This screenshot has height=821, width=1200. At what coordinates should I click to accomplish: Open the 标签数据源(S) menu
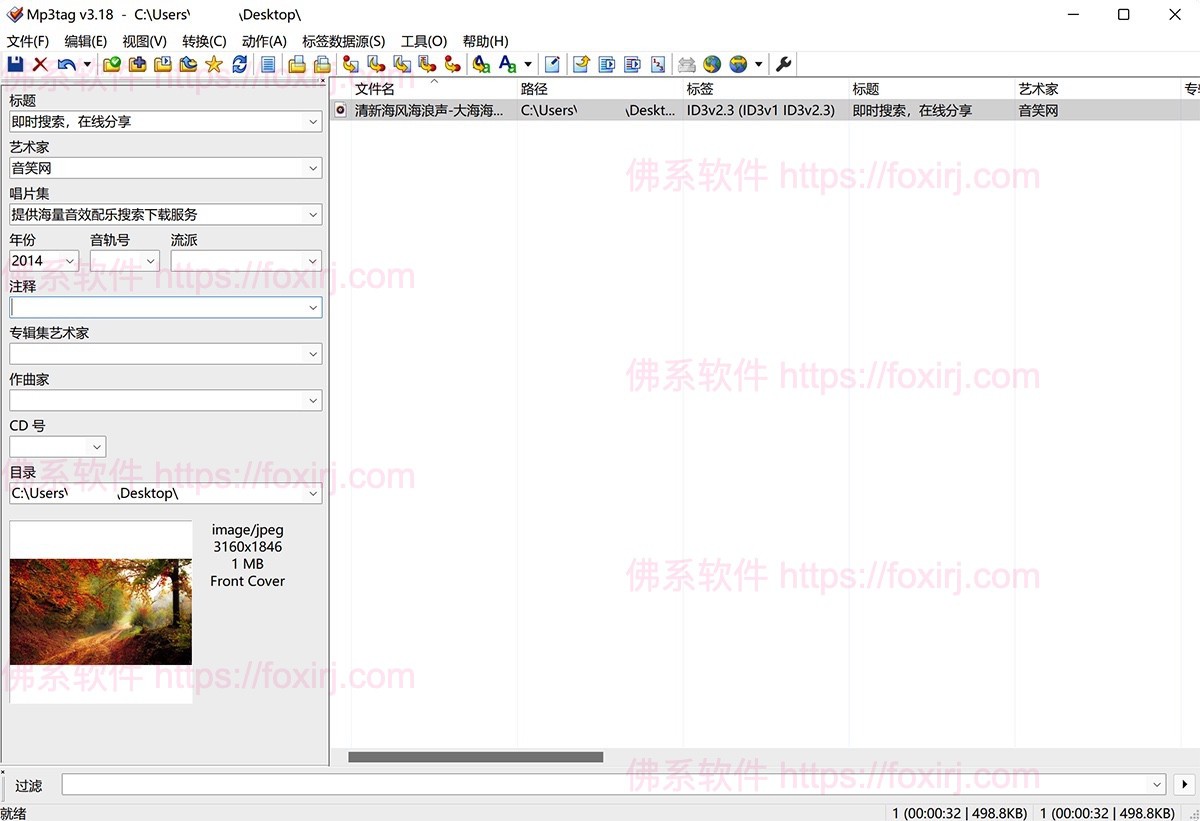point(344,41)
